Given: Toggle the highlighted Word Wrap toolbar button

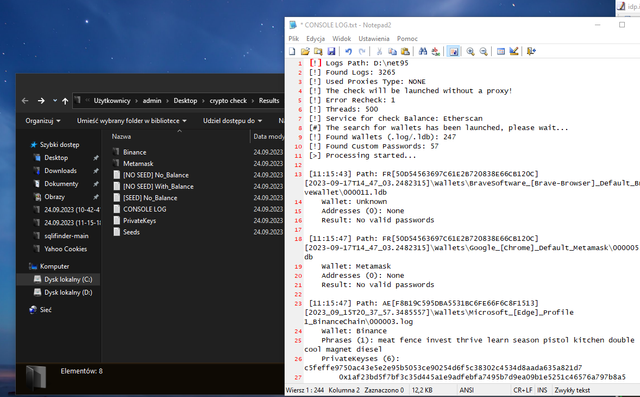Looking at the screenshot, I should tap(453, 51).
